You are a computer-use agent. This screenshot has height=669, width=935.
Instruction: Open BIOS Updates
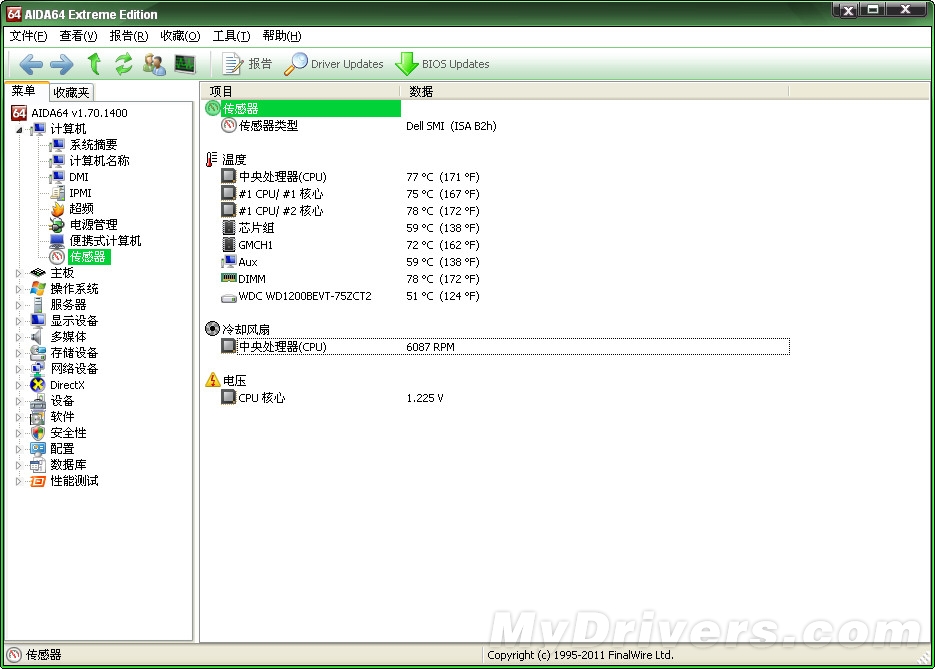[x=442, y=64]
